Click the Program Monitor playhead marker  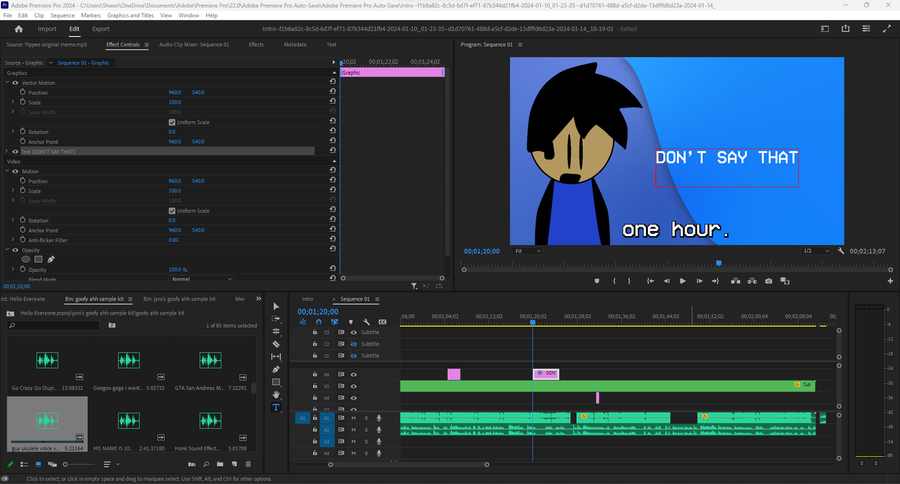(718, 263)
